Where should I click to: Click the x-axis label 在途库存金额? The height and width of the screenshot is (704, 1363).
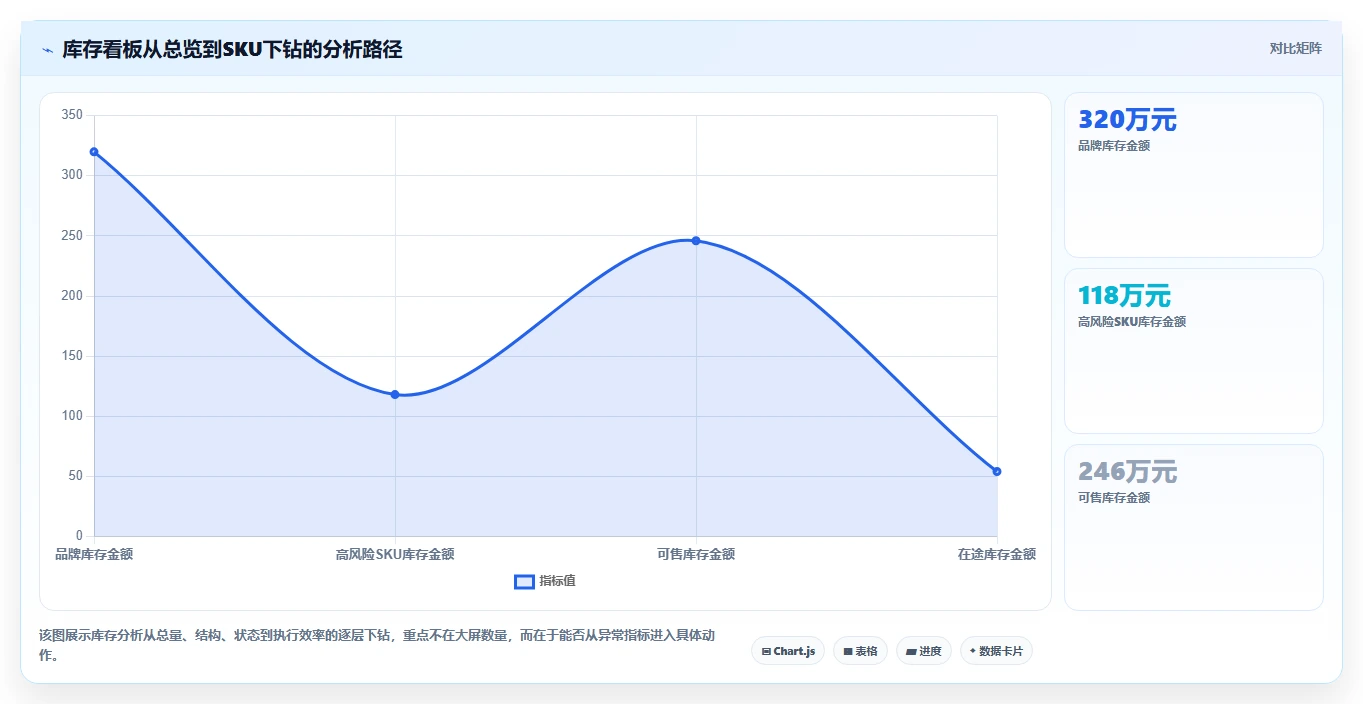coord(997,554)
